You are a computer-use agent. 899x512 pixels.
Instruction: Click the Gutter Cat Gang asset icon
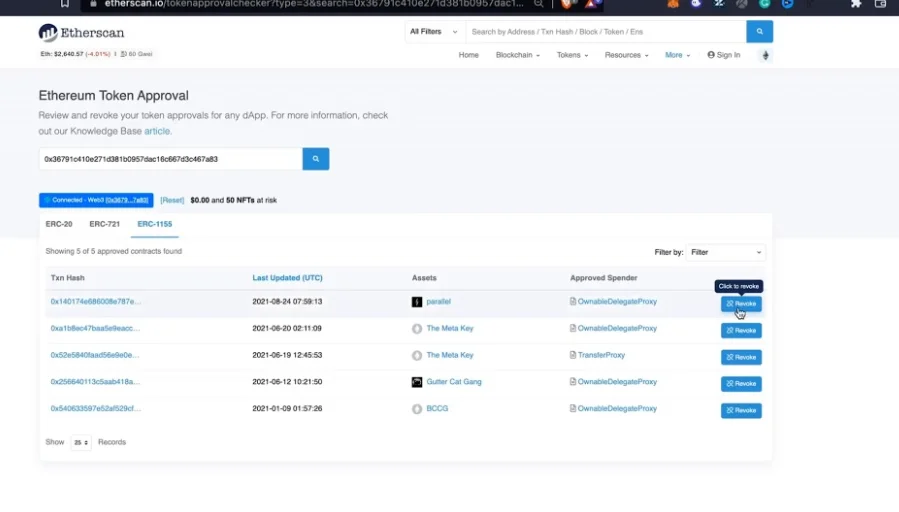(417, 382)
